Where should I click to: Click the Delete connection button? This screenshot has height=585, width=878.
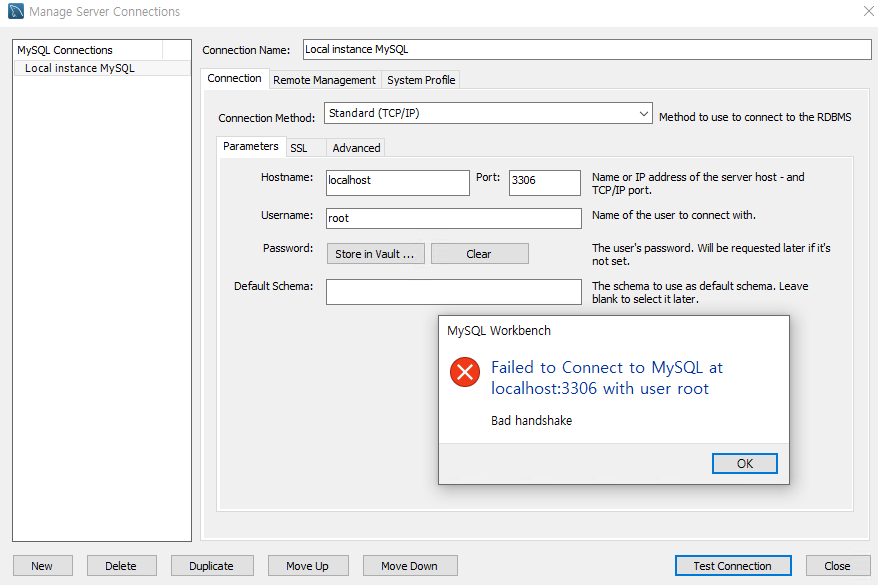pyautogui.click(x=122, y=565)
